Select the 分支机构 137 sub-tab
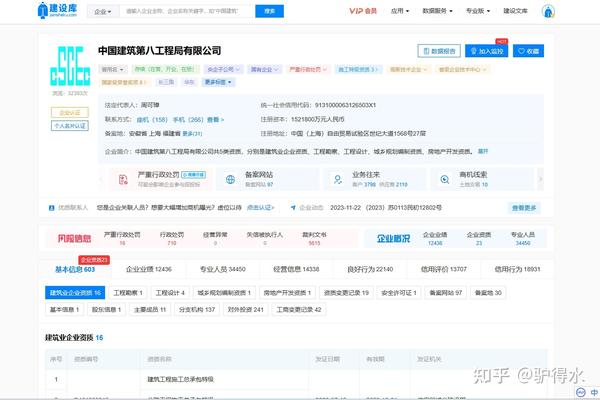This screenshot has width=600, height=400. tap(197, 310)
